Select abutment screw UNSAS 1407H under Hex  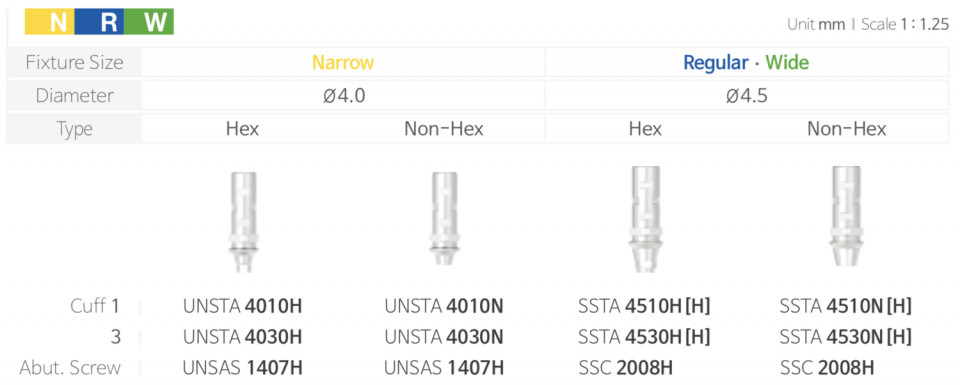pyautogui.click(x=242, y=367)
